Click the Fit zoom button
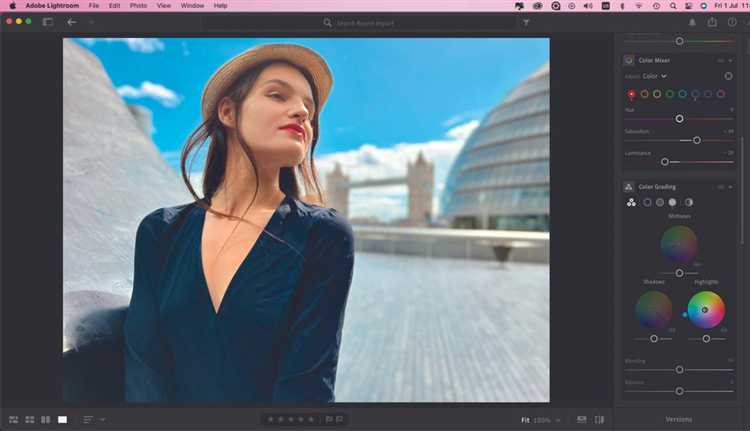Viewport: 750px width, 431px height. pyautogui.click(x=525, y=420)
